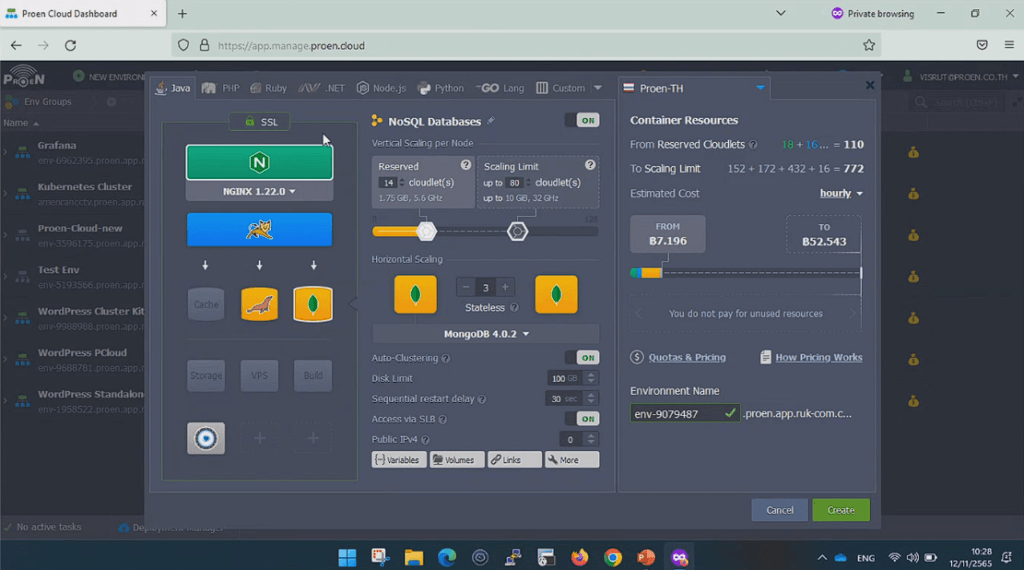Switch to the .NET tab

click(x=321, y=88)
